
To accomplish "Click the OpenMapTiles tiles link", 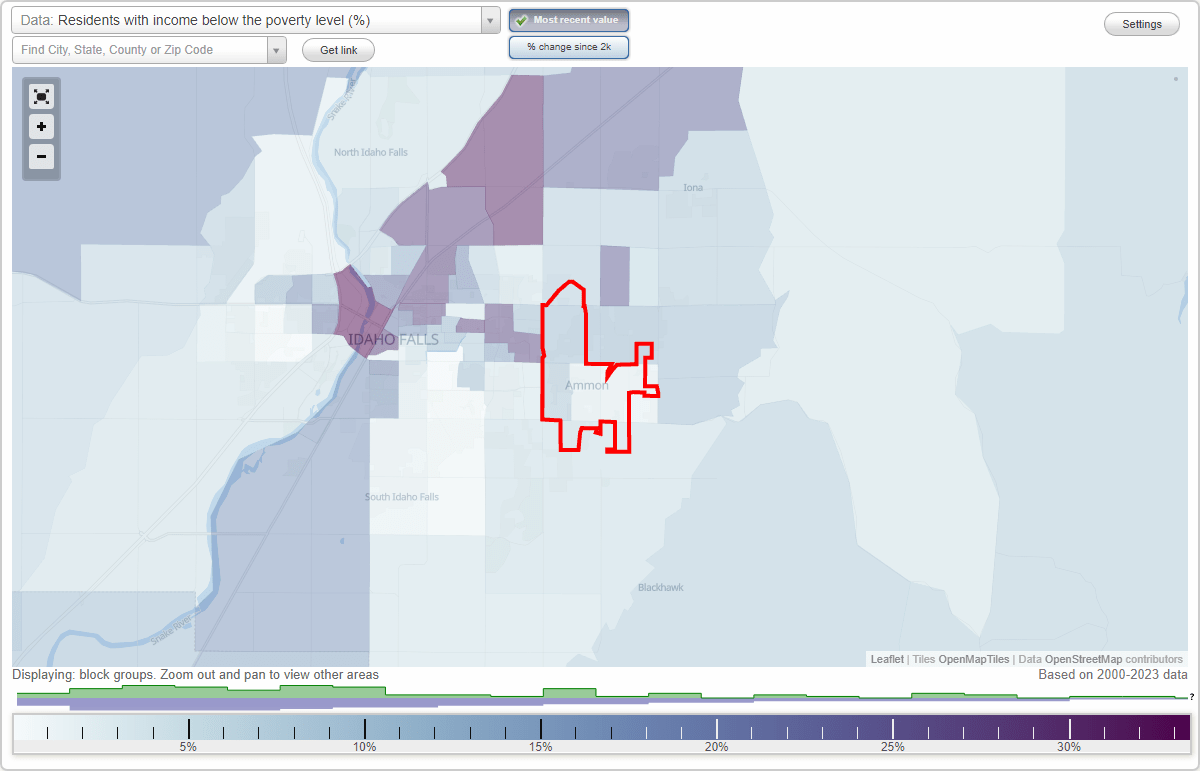I will click(x=975, y=659).
